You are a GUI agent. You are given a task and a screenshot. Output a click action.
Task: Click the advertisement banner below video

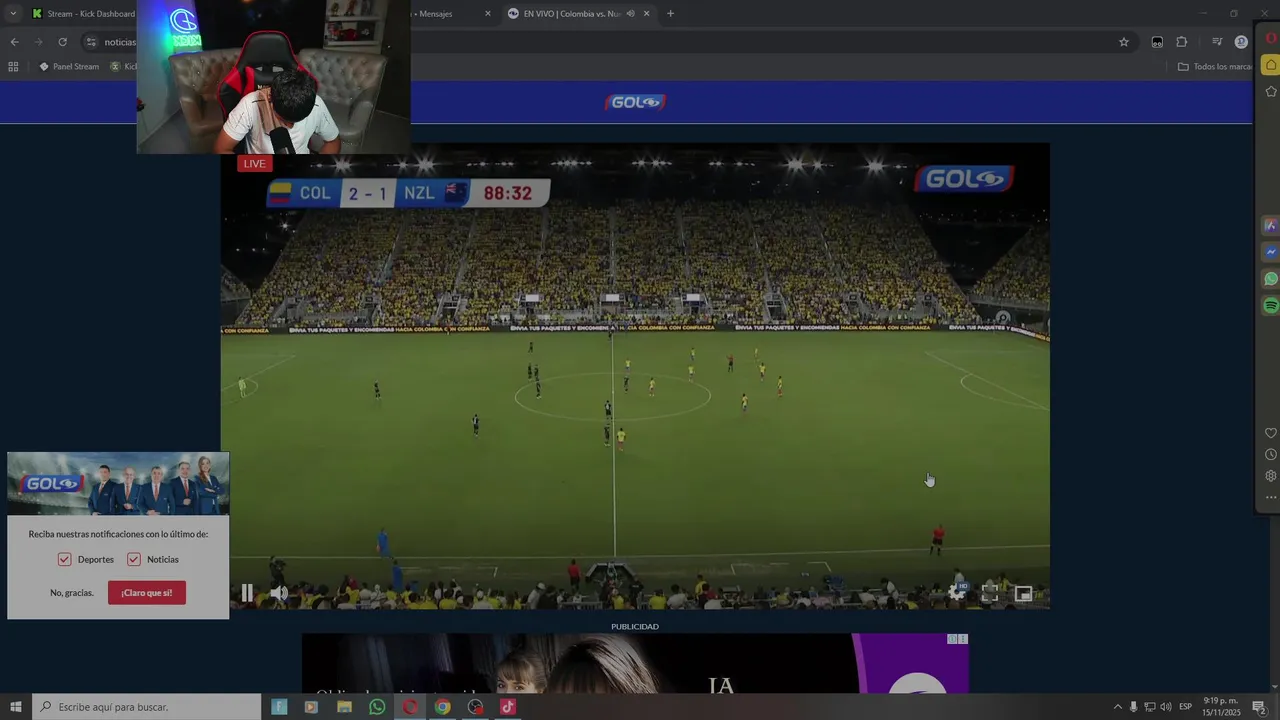point(635,663)
